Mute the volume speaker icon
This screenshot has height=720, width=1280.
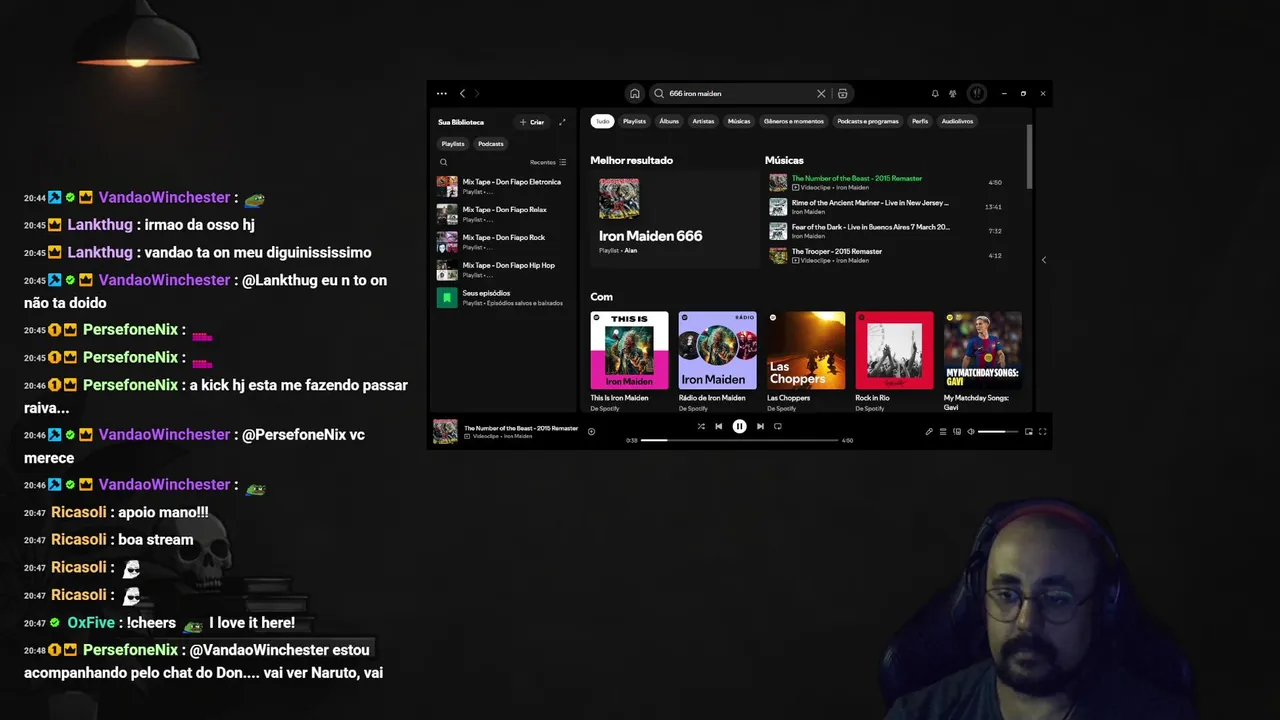click(971, 431)
